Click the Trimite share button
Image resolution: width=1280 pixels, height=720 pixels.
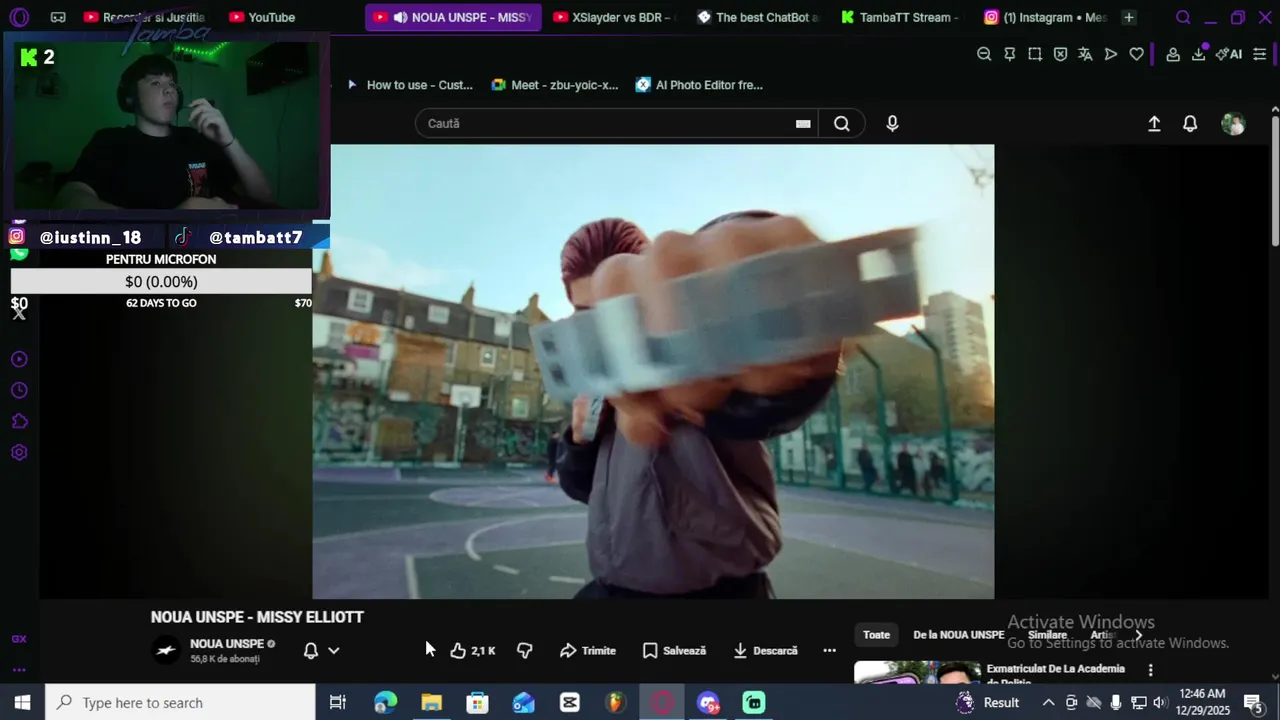point(588,650)
